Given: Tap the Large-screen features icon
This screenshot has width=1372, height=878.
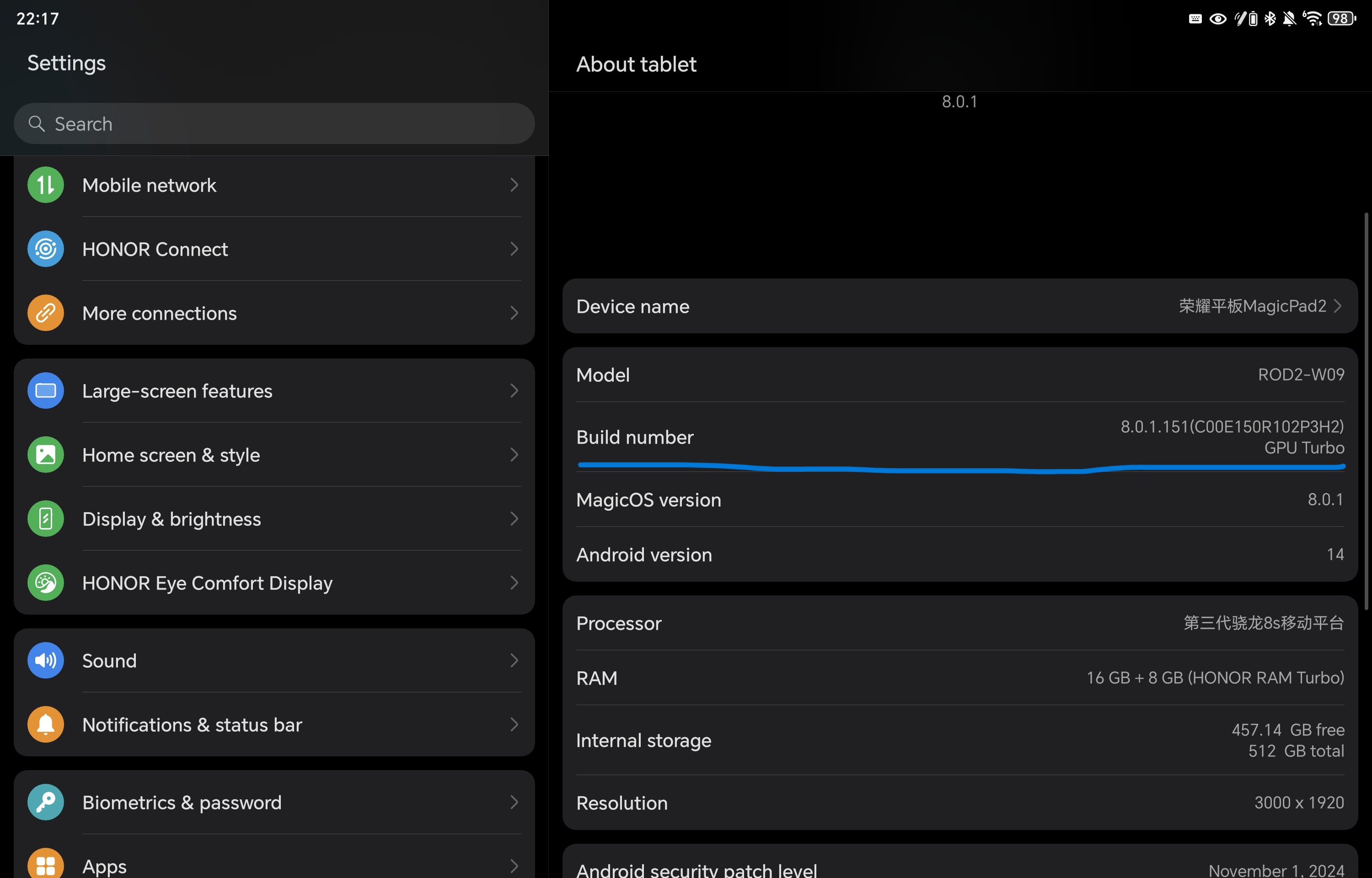Looking at the screenshot, I should 46,391.
